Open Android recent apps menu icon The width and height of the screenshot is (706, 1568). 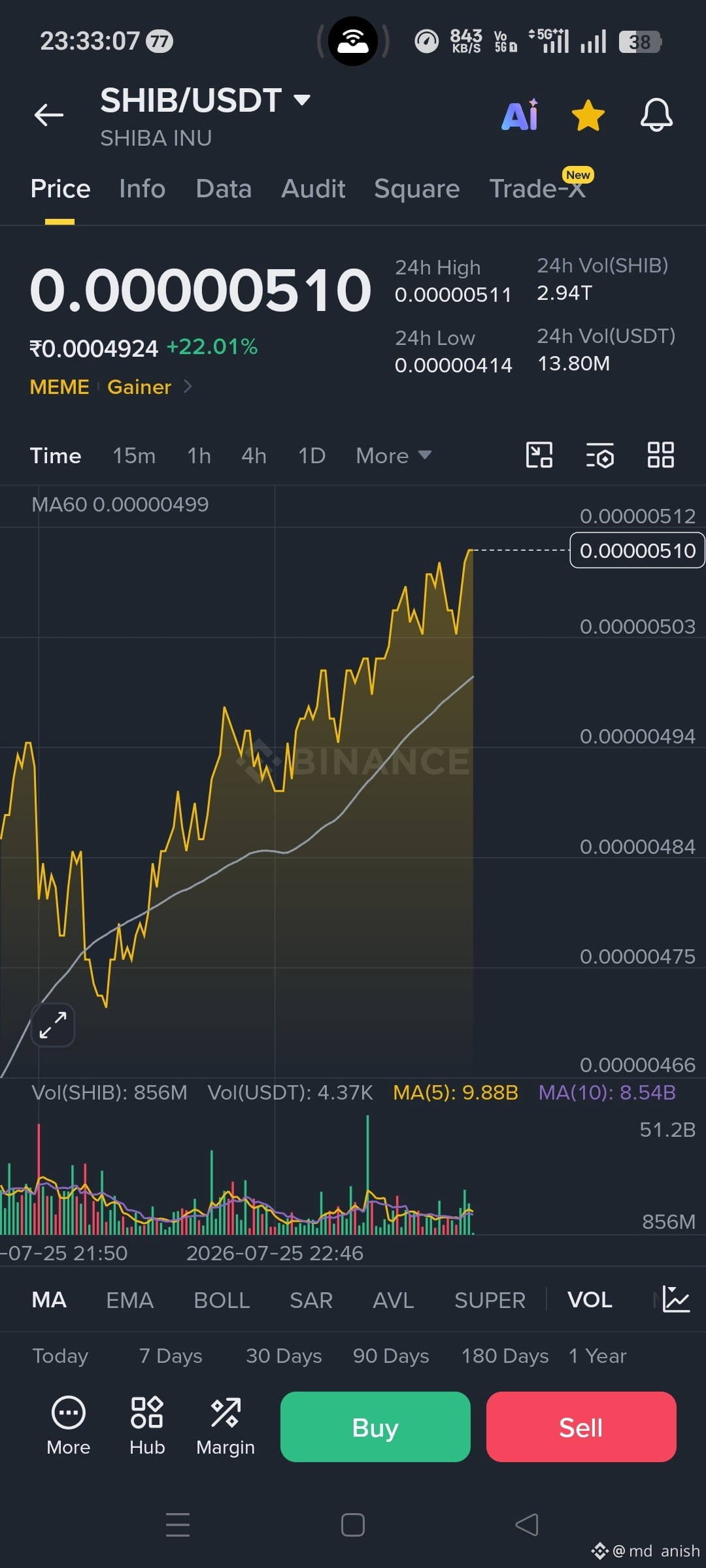(x=178, y=1525)
